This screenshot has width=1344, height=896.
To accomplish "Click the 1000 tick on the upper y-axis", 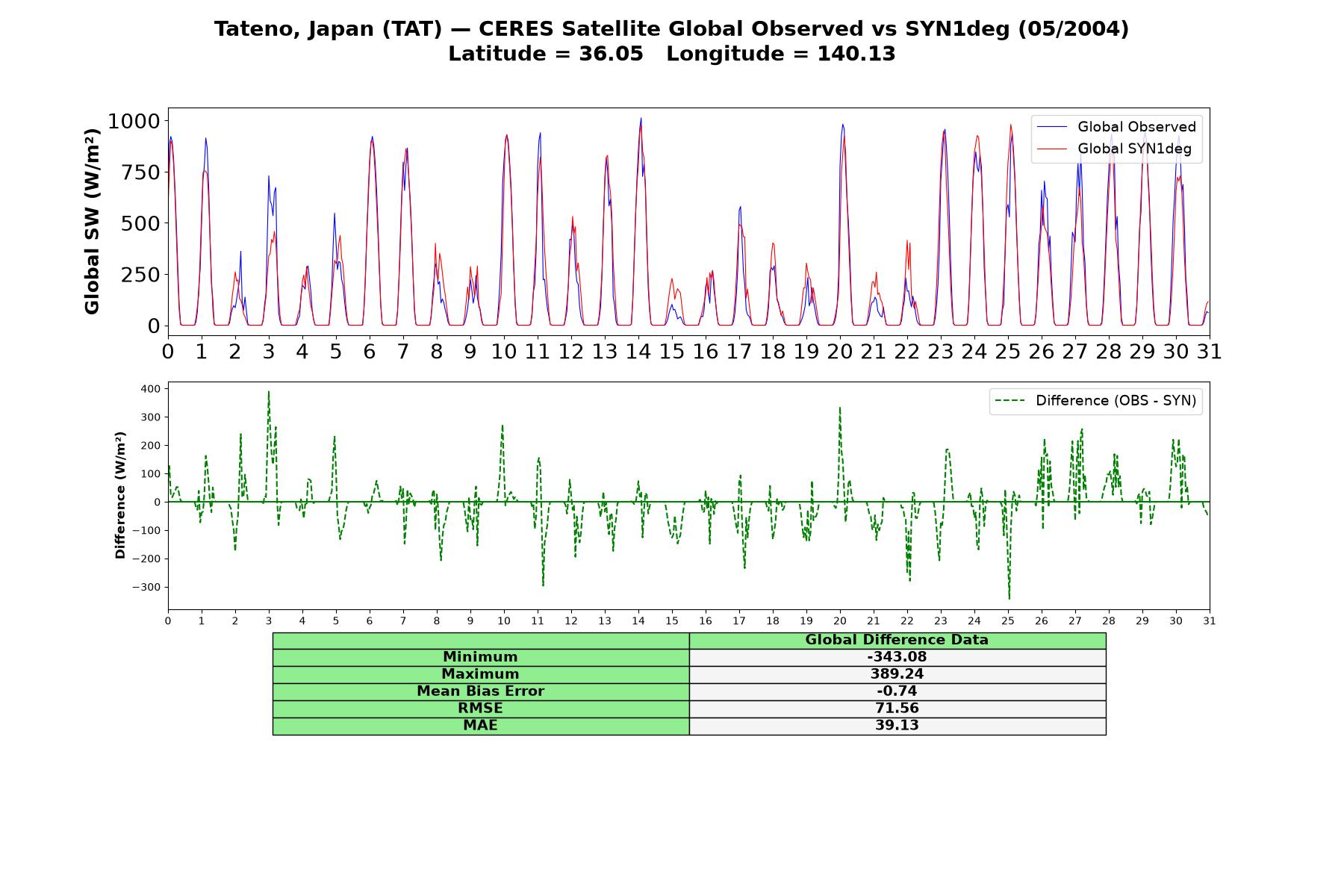I will coord(134,121).
